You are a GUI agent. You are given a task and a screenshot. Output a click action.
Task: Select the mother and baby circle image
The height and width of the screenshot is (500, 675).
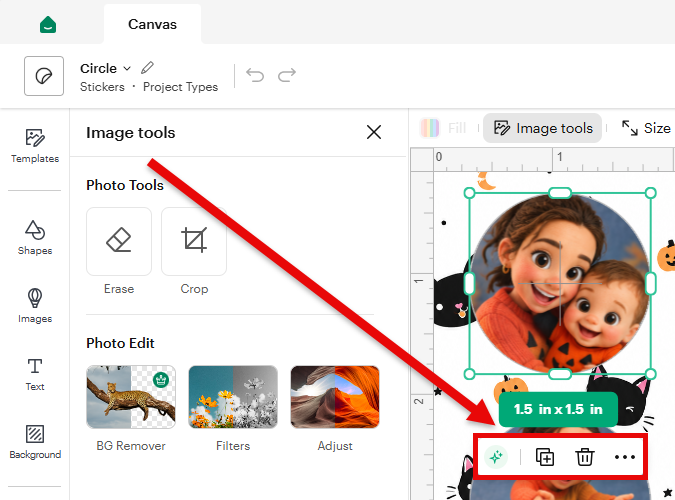click(x=560, y=283)
